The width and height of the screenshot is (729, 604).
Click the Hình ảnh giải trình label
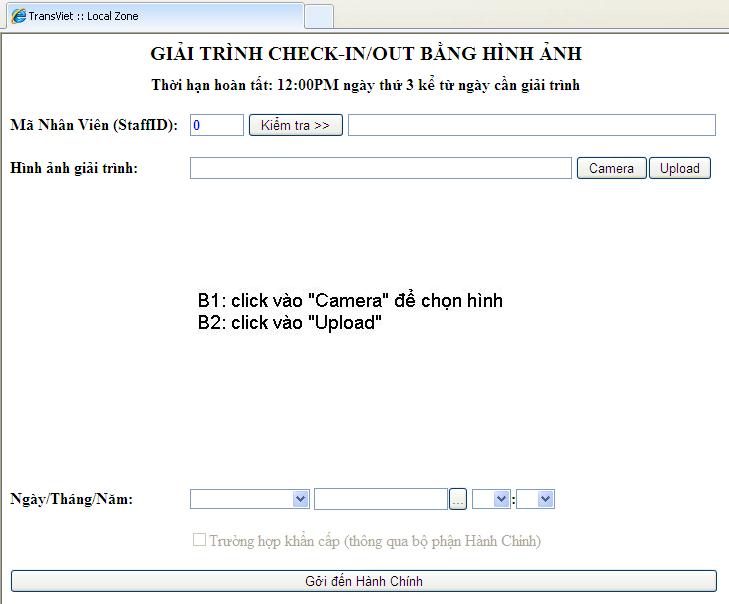(x=74, y=168)
